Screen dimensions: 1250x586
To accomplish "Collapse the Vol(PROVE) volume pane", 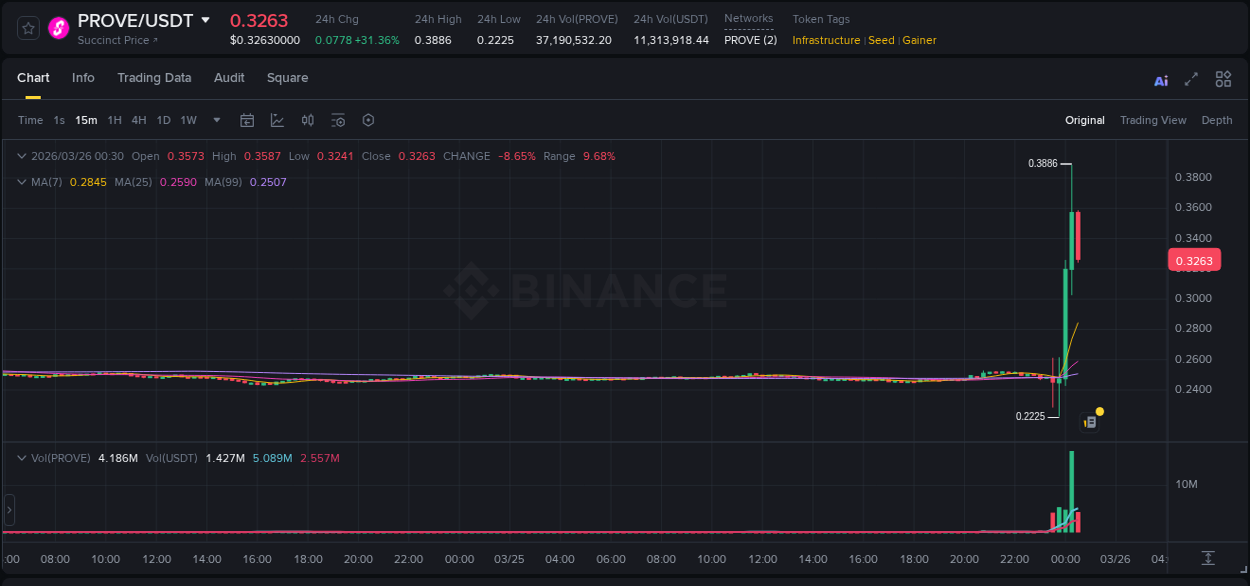I will [22, 457].
